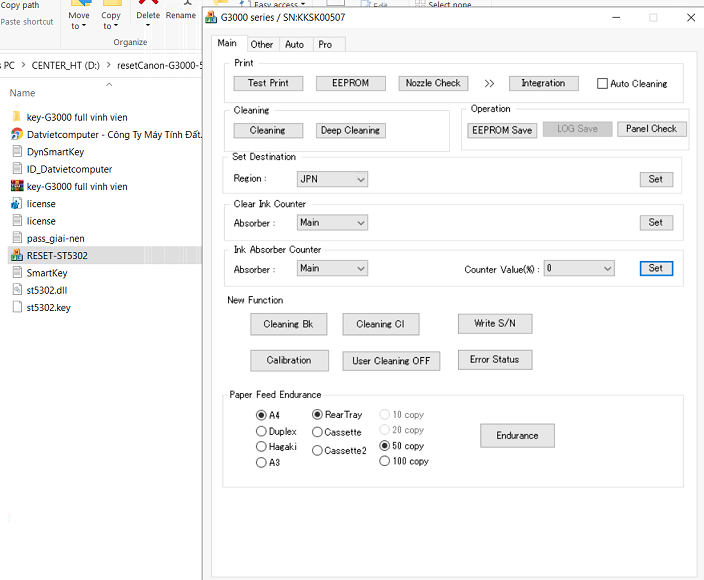Switch to the Other tab

click(262, 44)
